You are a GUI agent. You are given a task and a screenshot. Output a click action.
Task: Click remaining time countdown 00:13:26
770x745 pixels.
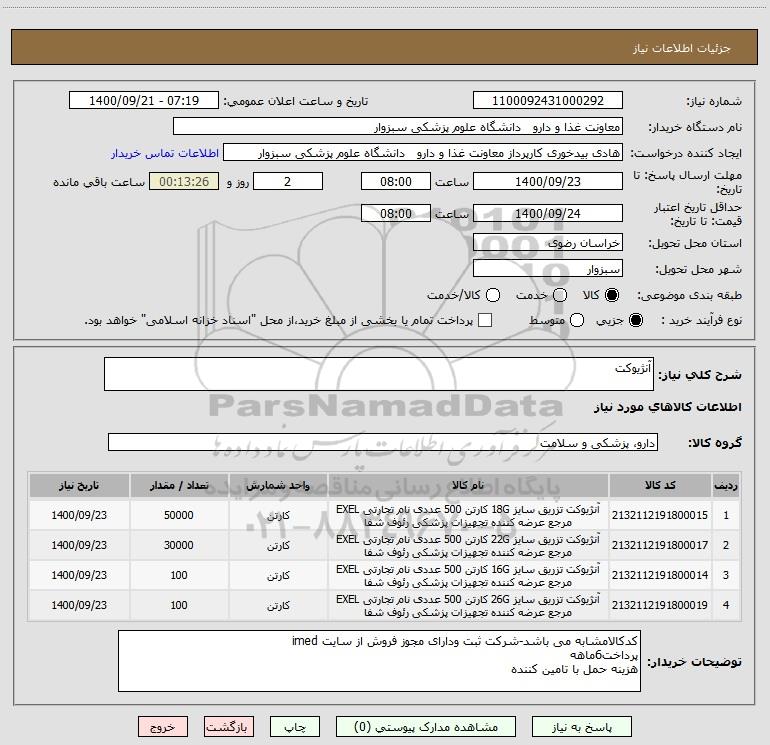[184, 181]
